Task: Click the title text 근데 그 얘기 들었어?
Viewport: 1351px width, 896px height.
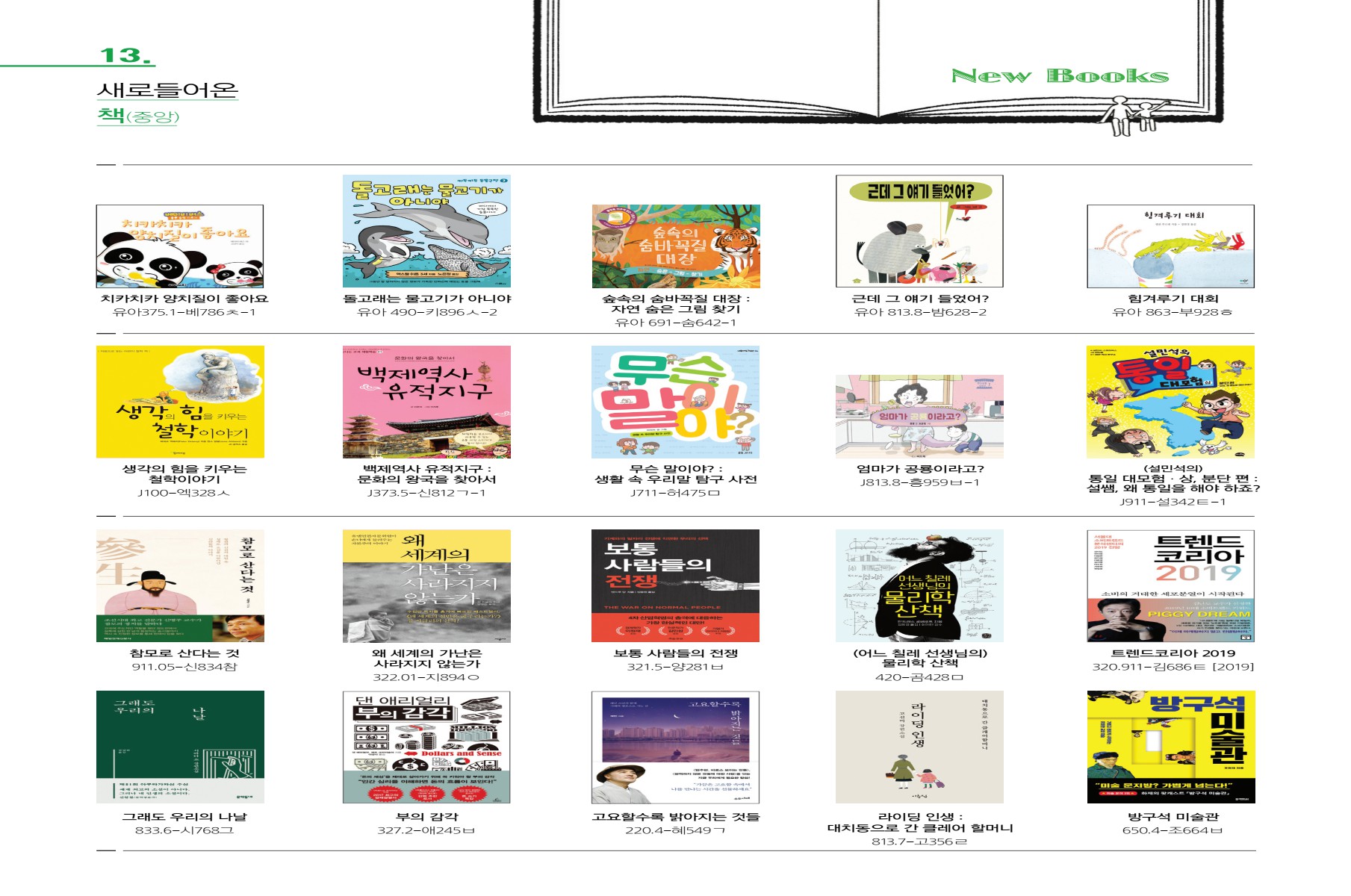Action: coord(920,299)
